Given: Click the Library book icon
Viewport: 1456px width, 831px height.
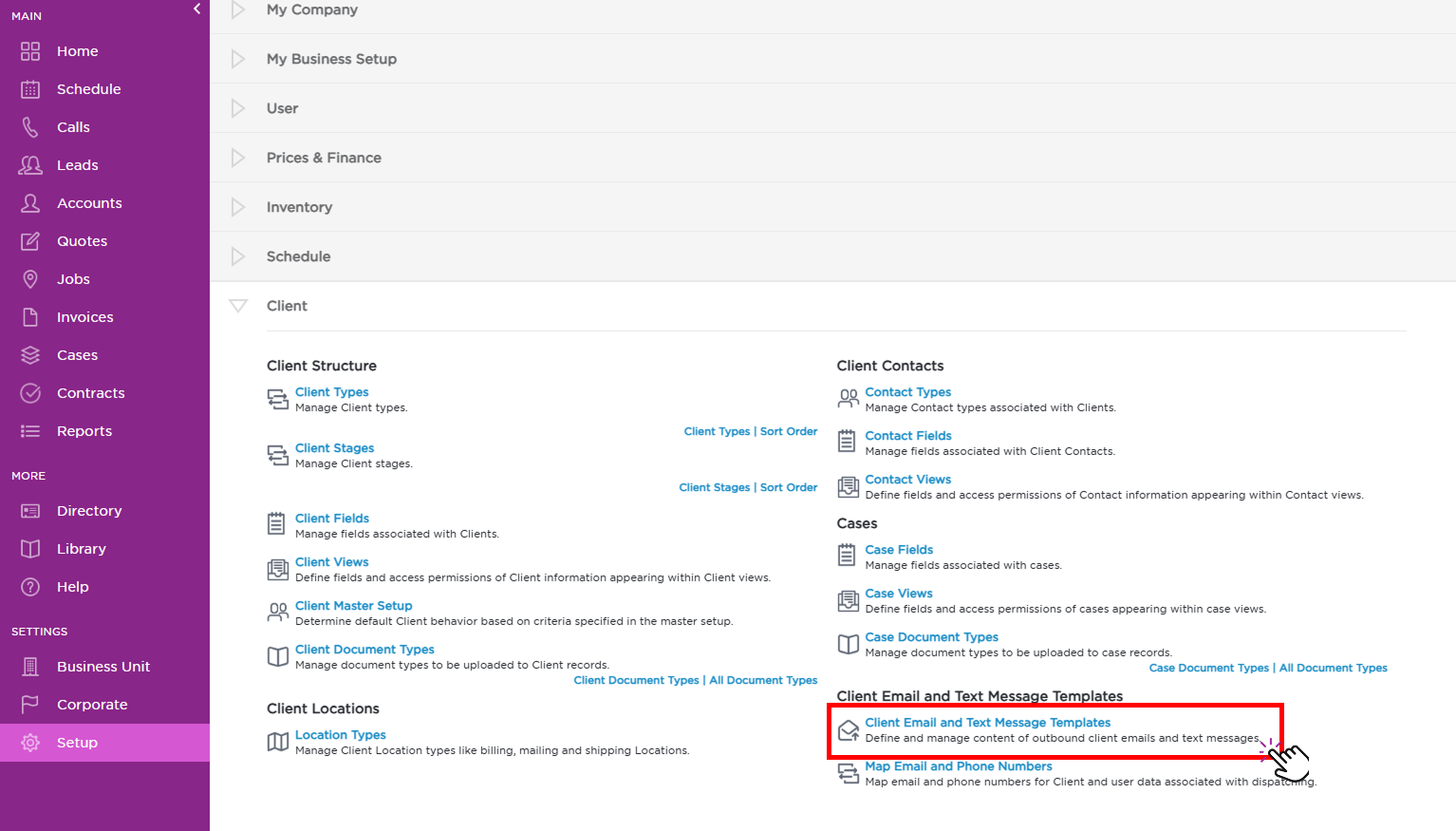Looking at the screenshot, I should pos(30,549).
